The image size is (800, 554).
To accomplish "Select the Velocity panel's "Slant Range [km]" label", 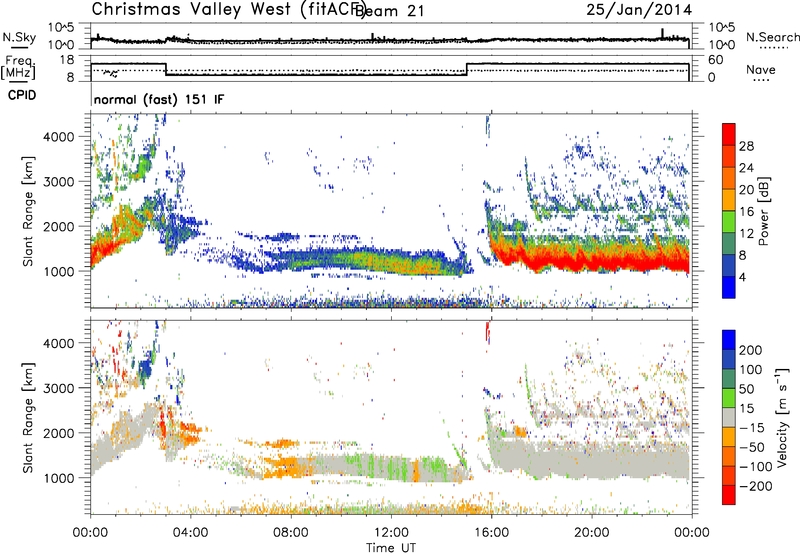I will tap(28, 418).
